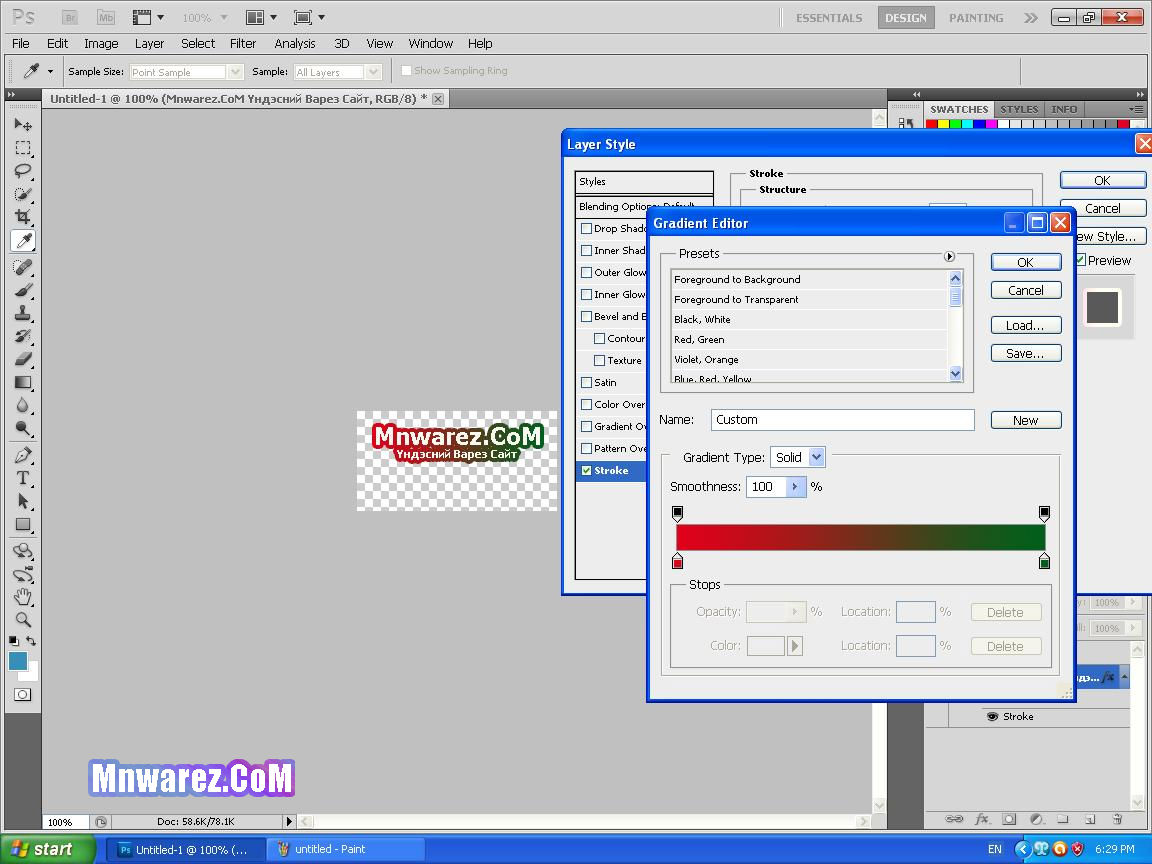
Task: Toggle Stroke effect visibility eye in Layers
Action: 992,716
